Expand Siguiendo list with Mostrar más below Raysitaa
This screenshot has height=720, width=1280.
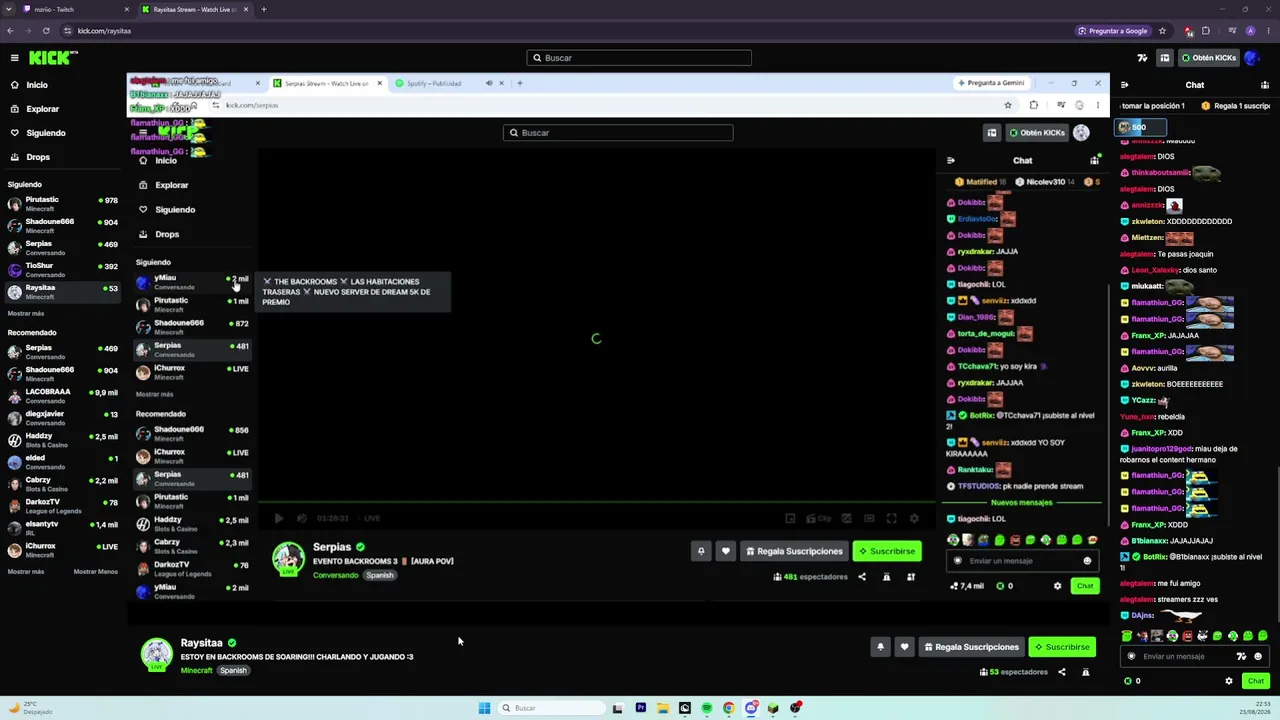click(x=26, y=313)
